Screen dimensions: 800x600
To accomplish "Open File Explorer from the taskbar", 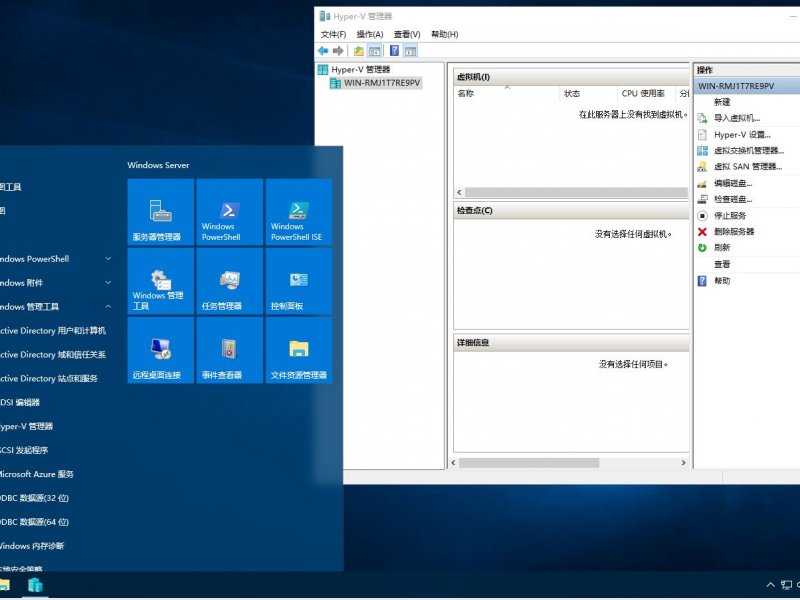I will tap(5, 585).
